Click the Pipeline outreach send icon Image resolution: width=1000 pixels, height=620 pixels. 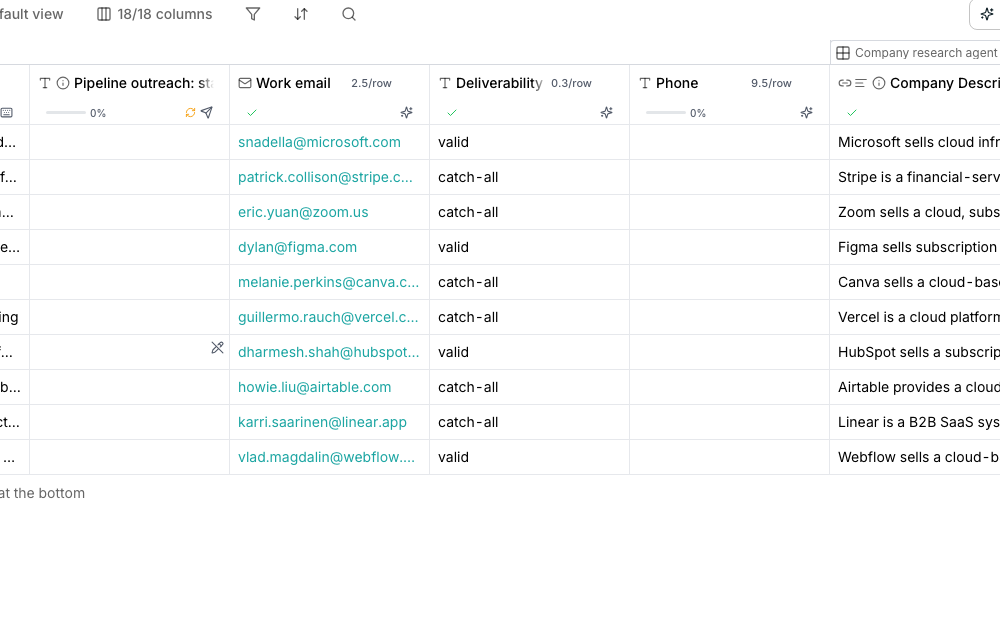(207, 113)
